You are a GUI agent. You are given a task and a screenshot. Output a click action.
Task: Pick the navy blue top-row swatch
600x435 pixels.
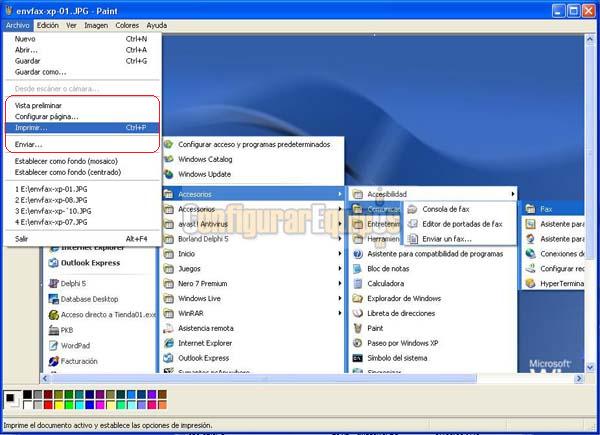pos(90,394)
